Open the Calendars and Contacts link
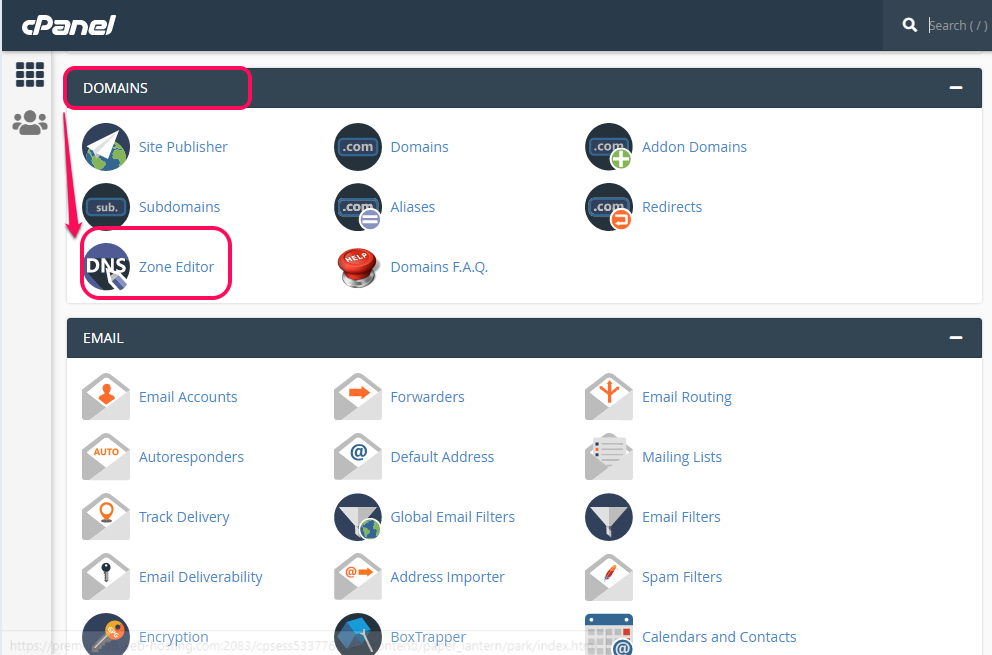This screenshot has width=992, height=655. 719,637
